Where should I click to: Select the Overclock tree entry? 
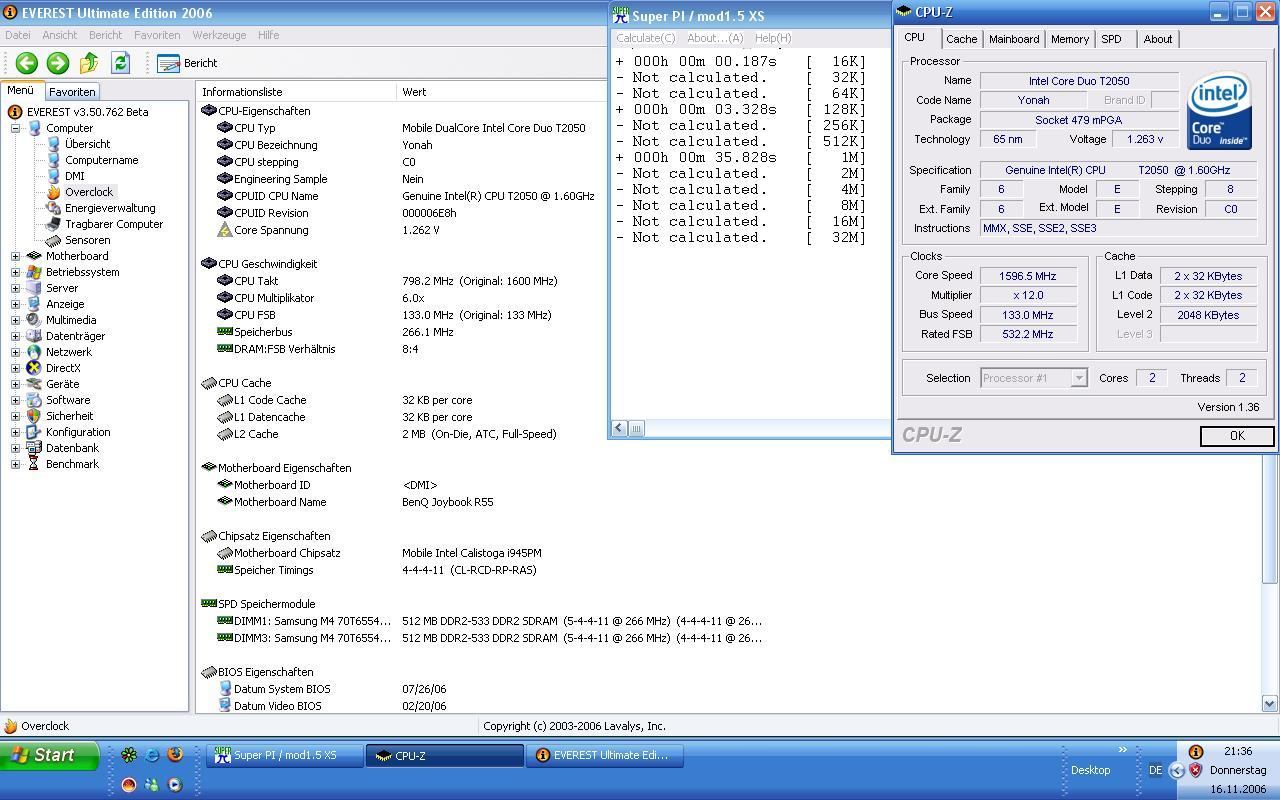[x=88, y=192]
